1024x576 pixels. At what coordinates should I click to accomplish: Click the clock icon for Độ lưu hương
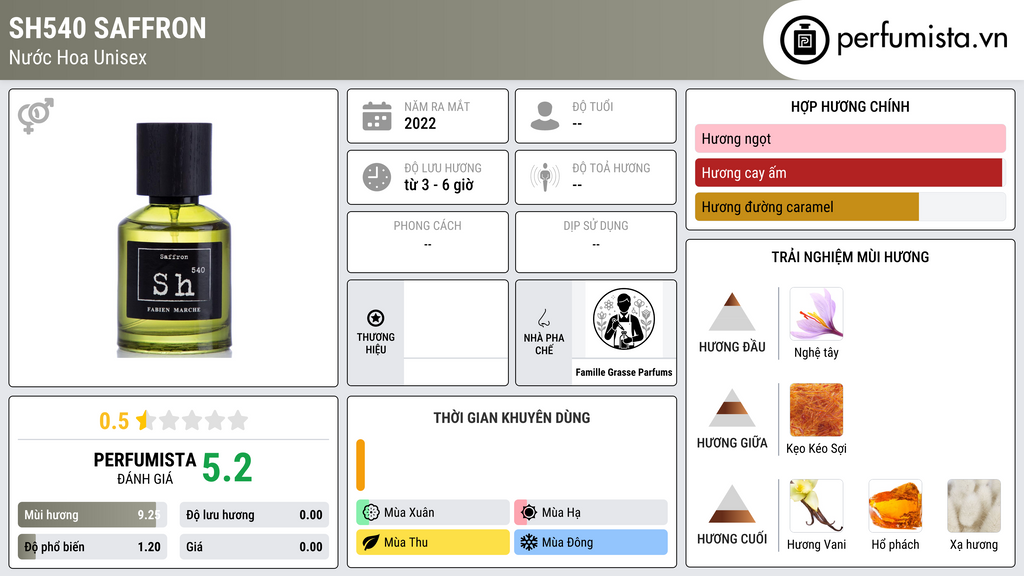377,177
